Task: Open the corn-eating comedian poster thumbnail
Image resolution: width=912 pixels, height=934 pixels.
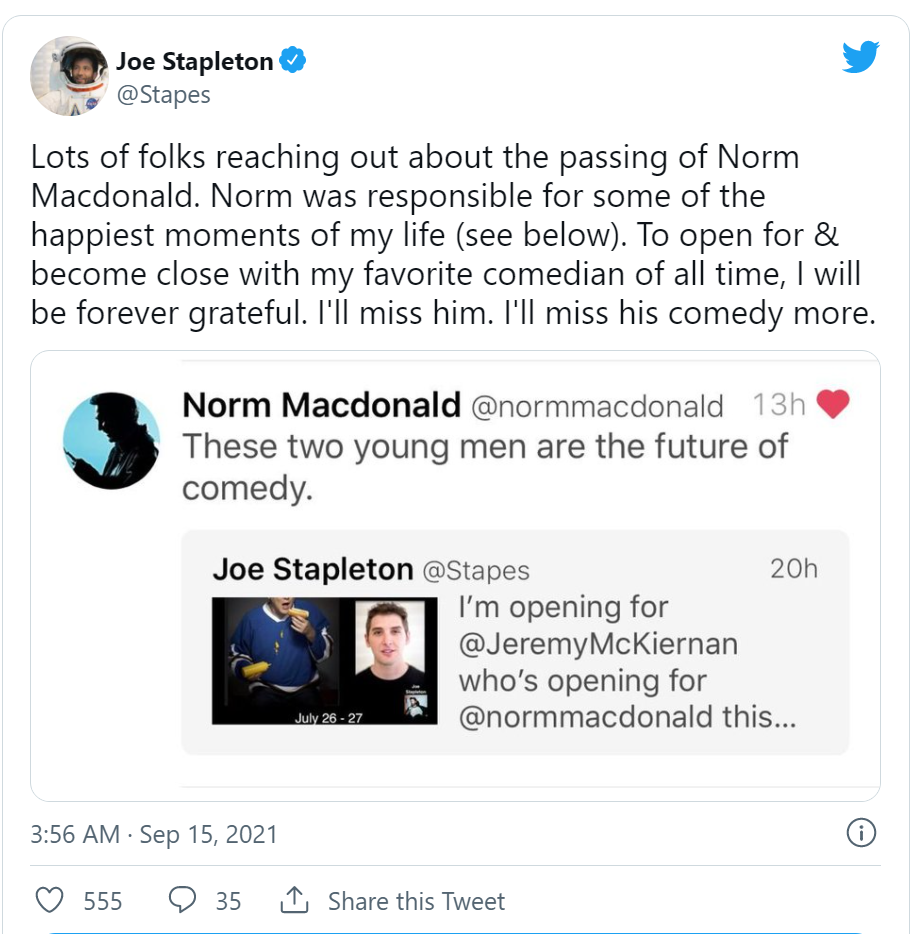Action: 283,660
